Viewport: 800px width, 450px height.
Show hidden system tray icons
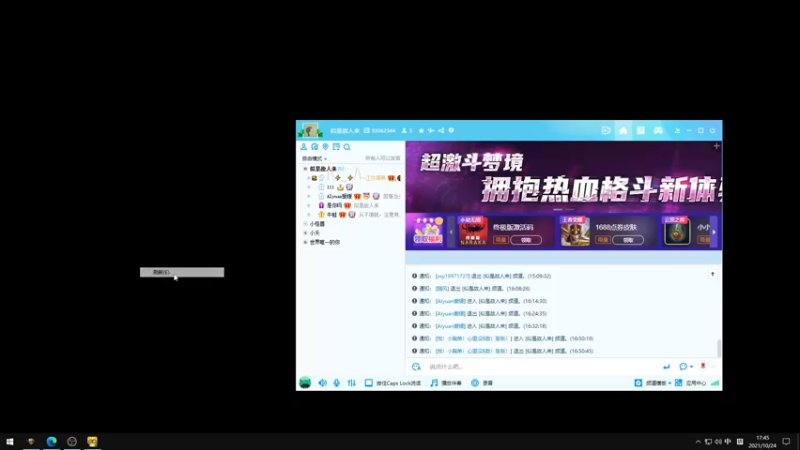click(x=698, y=442)
